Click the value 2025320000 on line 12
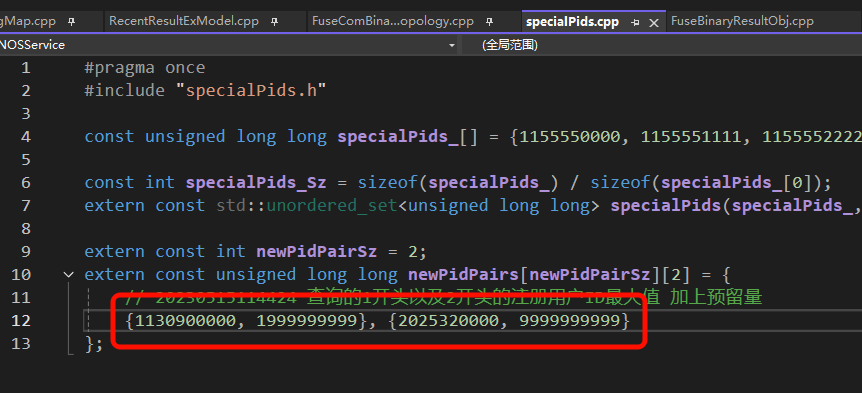 click(x=449, y=320)
